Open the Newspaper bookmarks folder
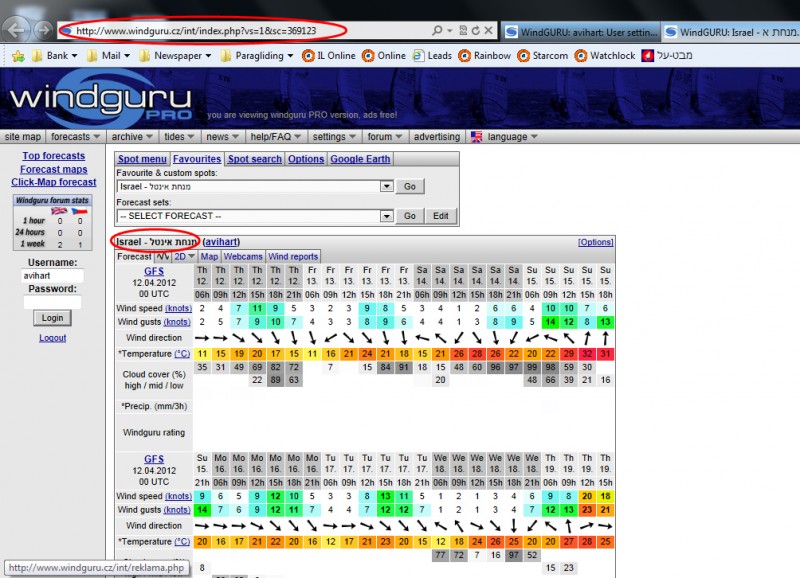This screenshot has height=578, width=800. (x=175, y=56)
